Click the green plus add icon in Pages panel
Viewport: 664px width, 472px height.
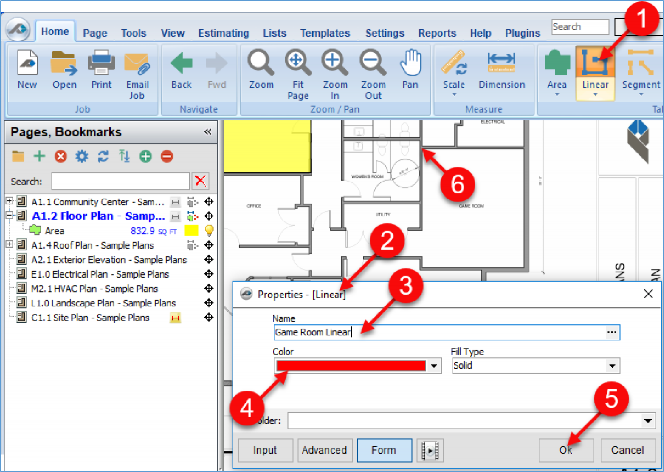(x=39, y=157)
